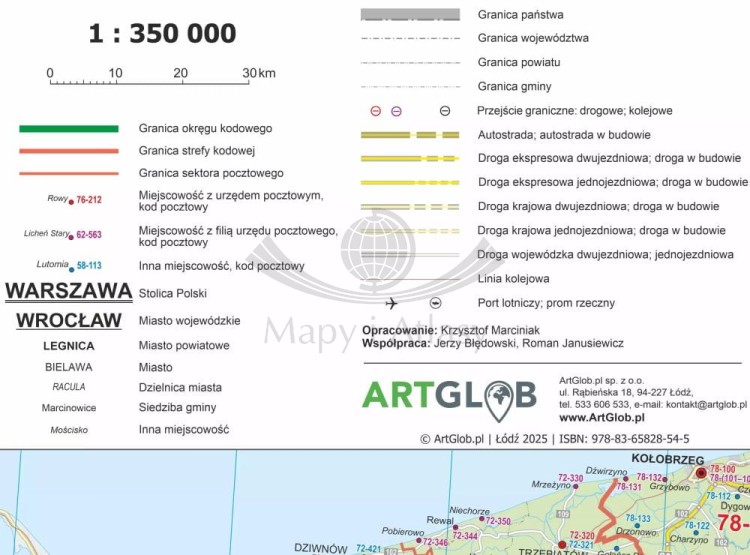
Task: Click the Granica województwa label
Action: [x=533, y=38]
